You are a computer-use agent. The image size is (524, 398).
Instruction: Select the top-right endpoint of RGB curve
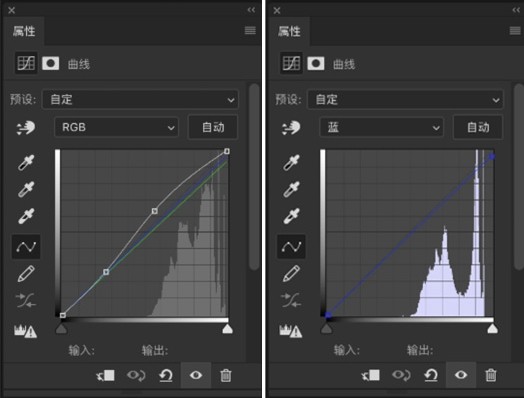pos(227,151)
